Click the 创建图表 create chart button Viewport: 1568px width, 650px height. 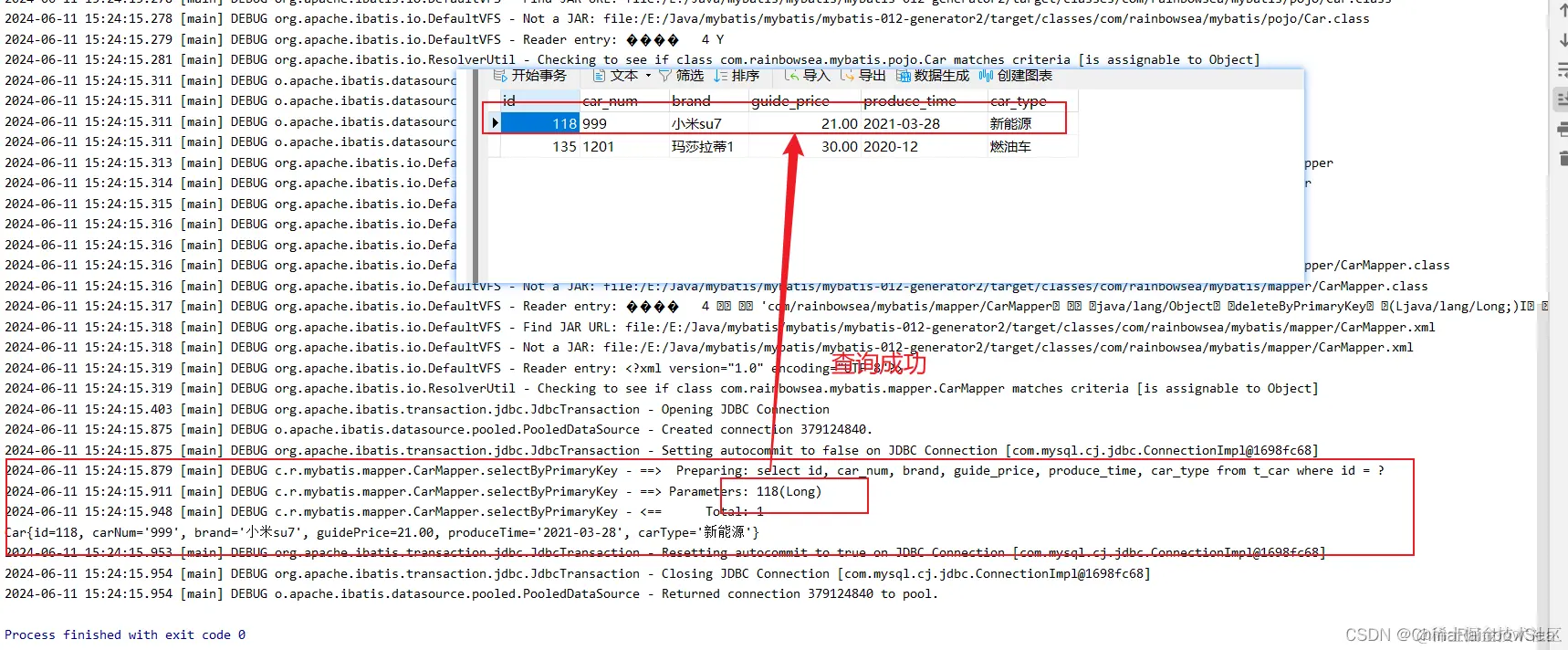(x=1015, y=76)
